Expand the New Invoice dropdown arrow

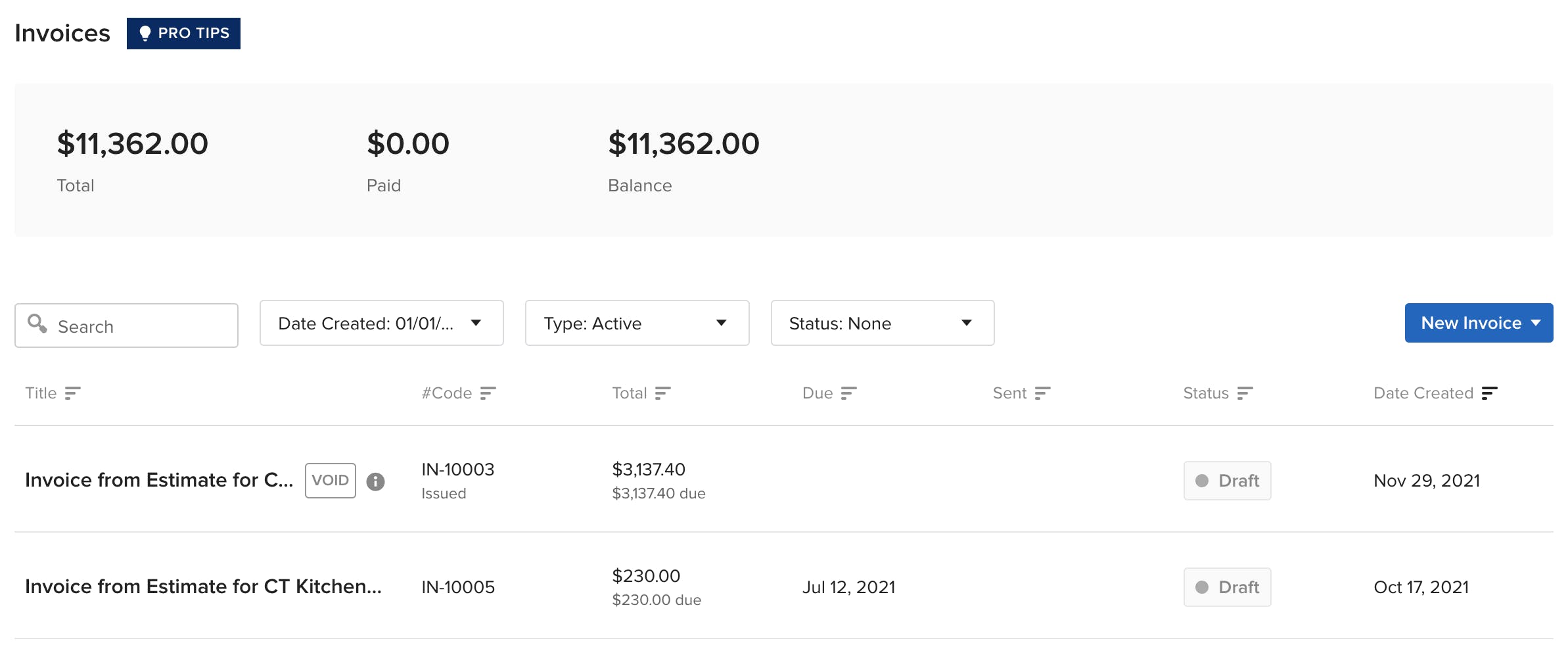point(1536,323)
